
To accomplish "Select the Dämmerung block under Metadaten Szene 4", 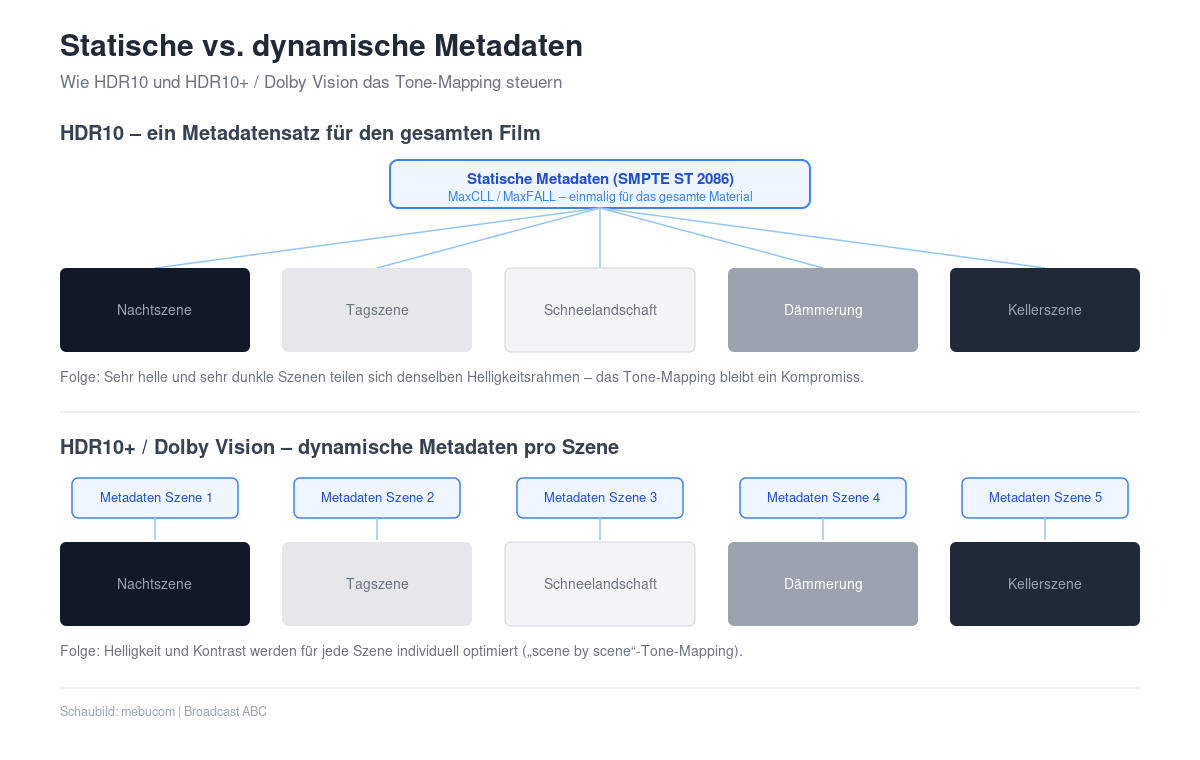I will point(823,584).
